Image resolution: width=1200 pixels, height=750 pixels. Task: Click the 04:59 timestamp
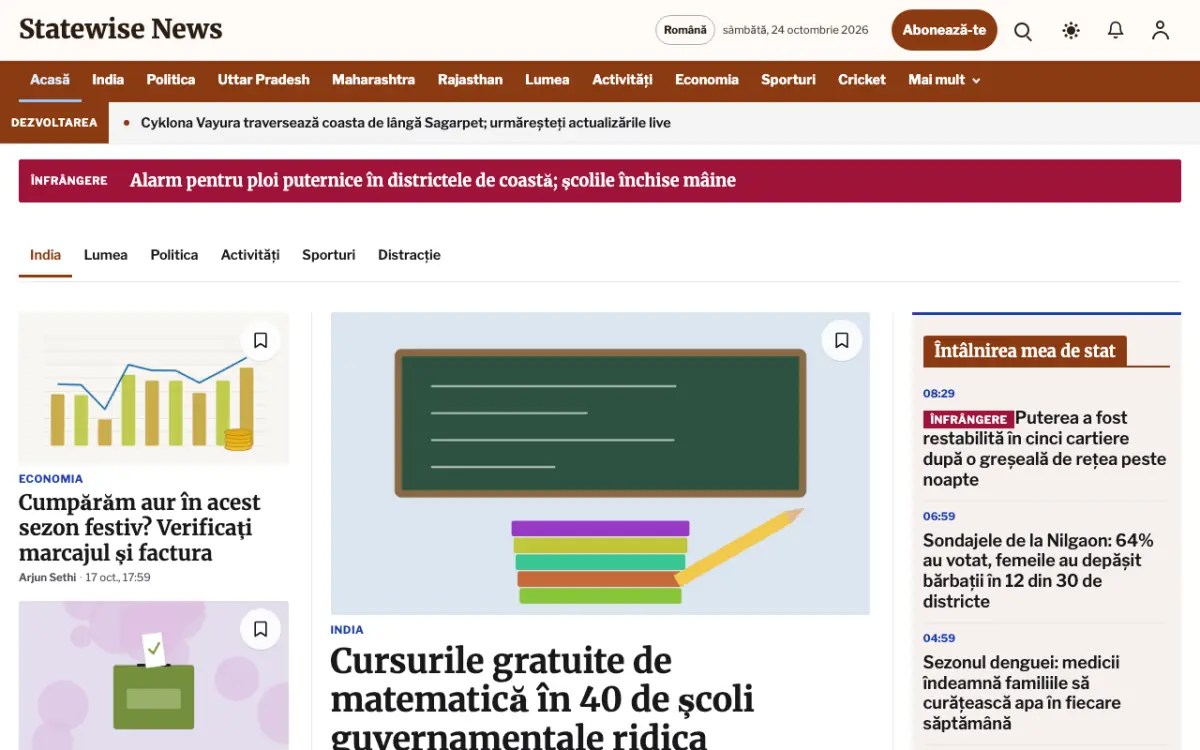pyautogui.click(x=939, y=638)
